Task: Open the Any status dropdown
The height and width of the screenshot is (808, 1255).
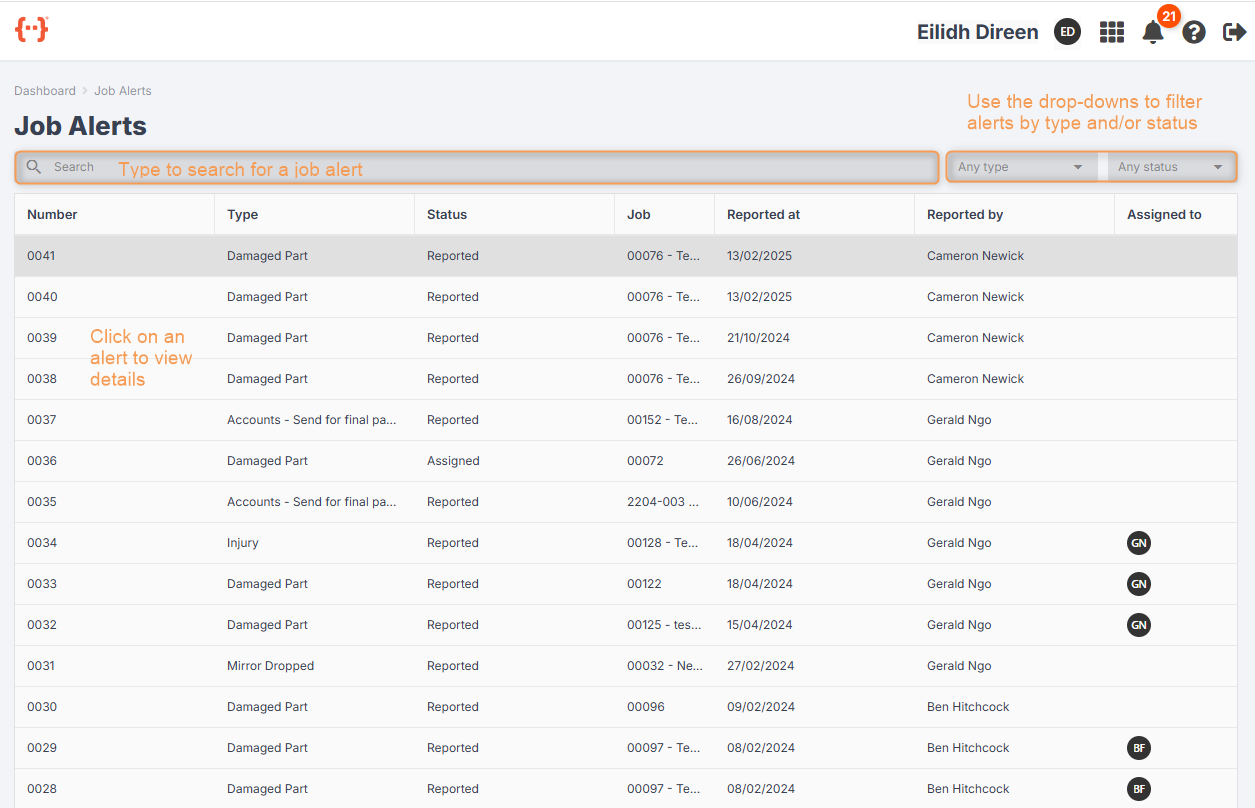Action: tap(1171, 167)
